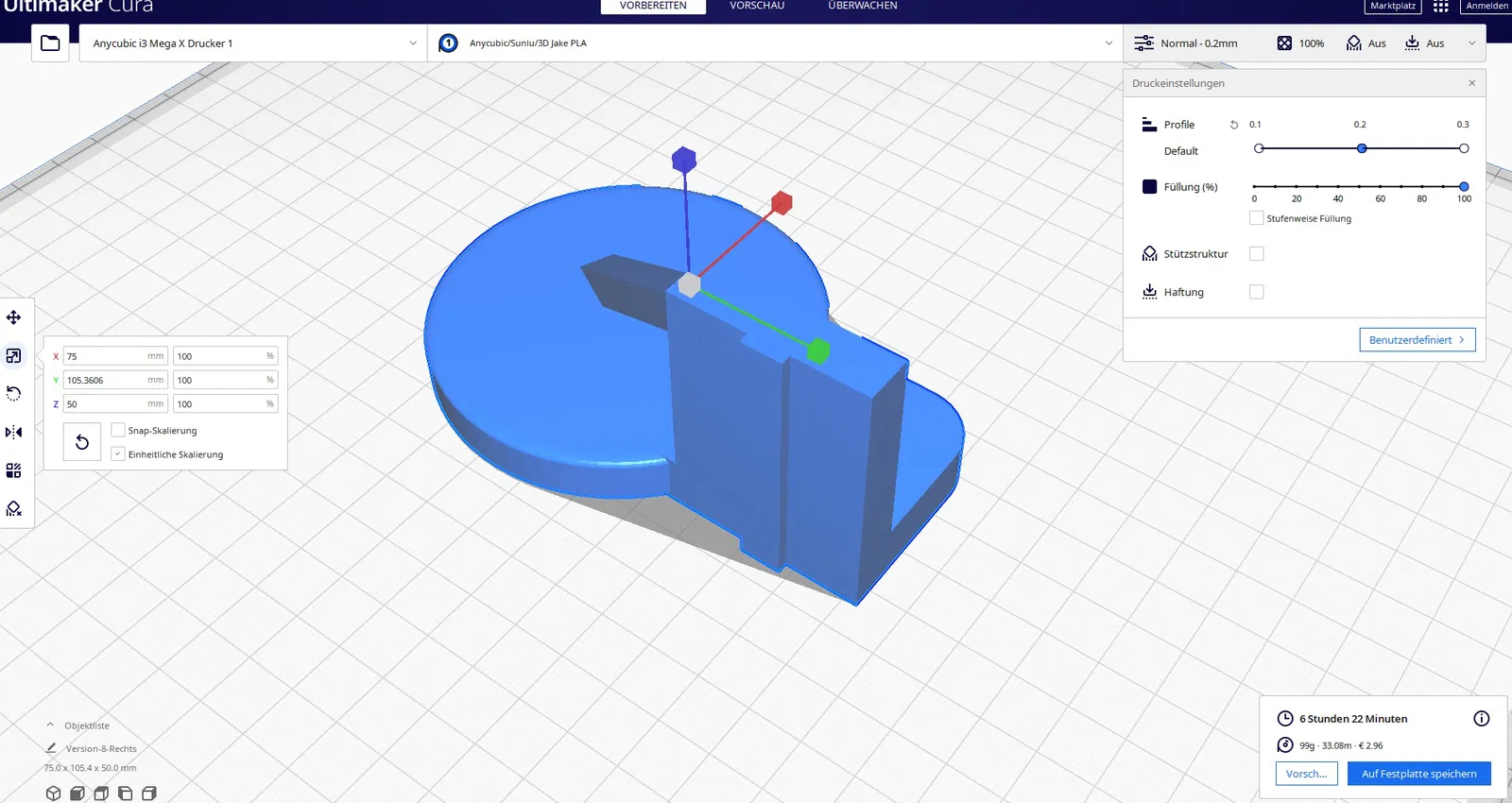Click the Haftung adhesion icon
This screenshot has width=1512, height=803.
coord(1149,292)
